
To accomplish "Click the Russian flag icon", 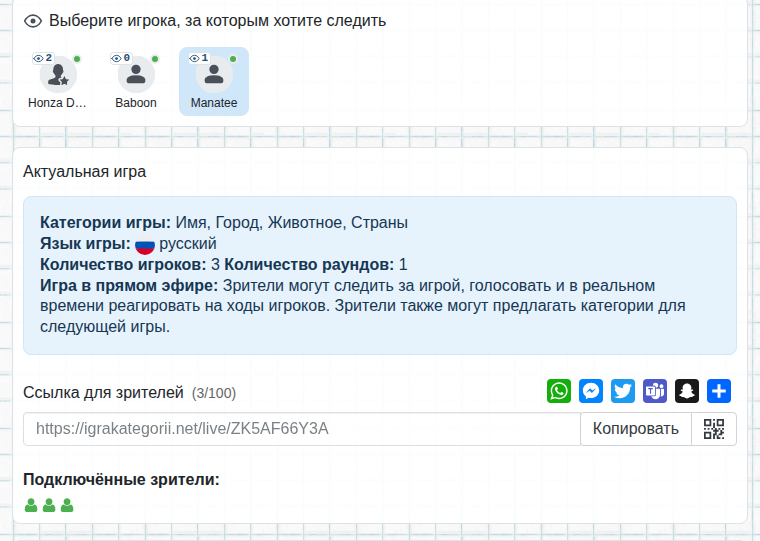I will click(x=144, y=245).
